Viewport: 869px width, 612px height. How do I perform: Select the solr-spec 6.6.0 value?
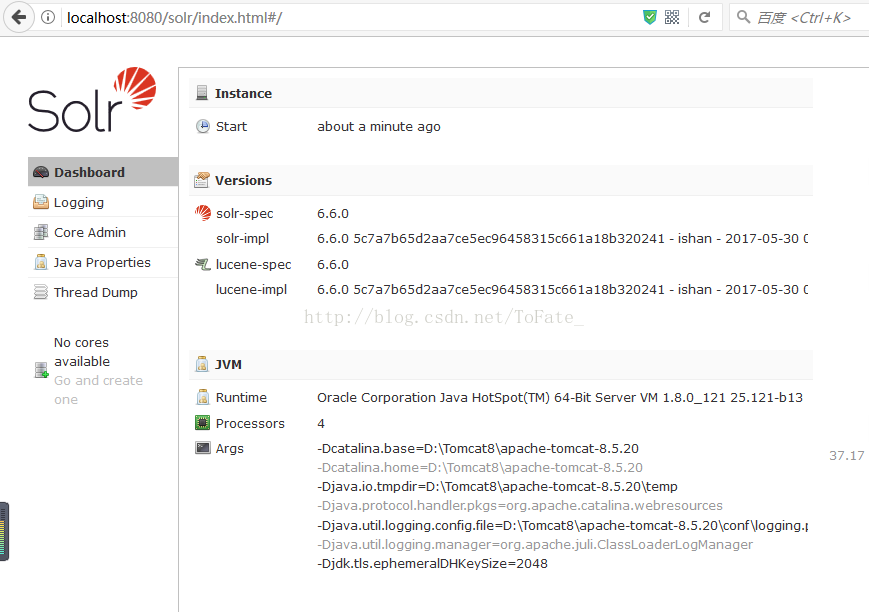[333, 213]
